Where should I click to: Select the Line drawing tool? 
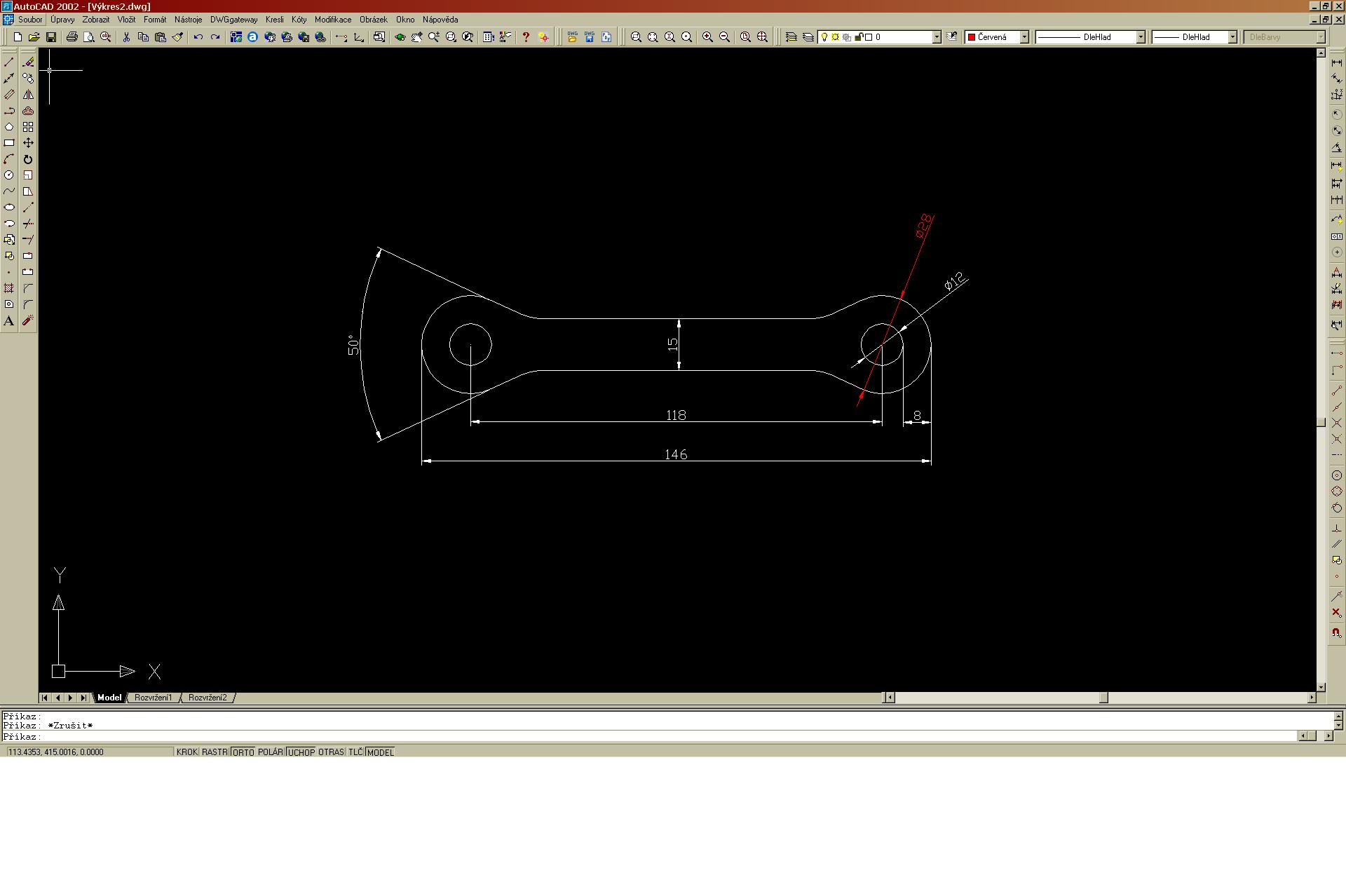[9, 62]
